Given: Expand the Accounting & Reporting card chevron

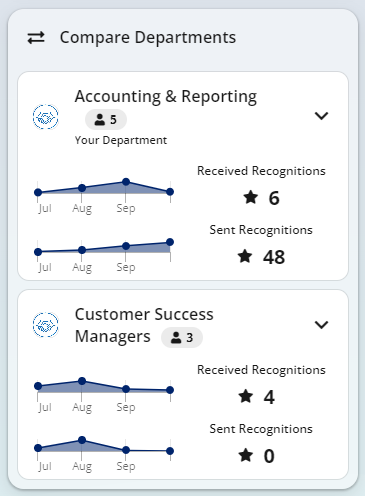Looking at the screenshot, I should (322, 116).
